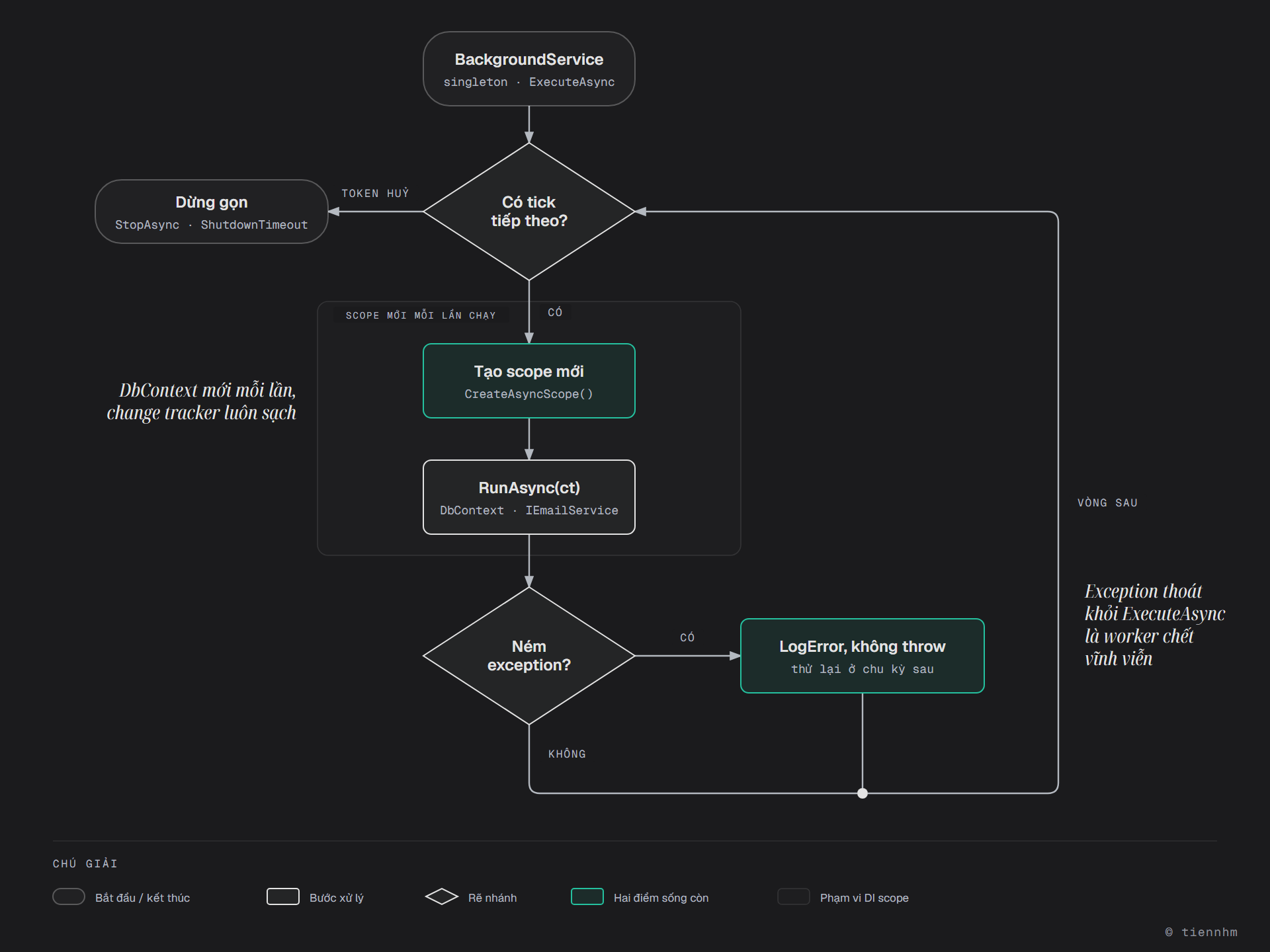Click the 'CÓ' label above 'Tạo scope mới'

coord(555,312)
